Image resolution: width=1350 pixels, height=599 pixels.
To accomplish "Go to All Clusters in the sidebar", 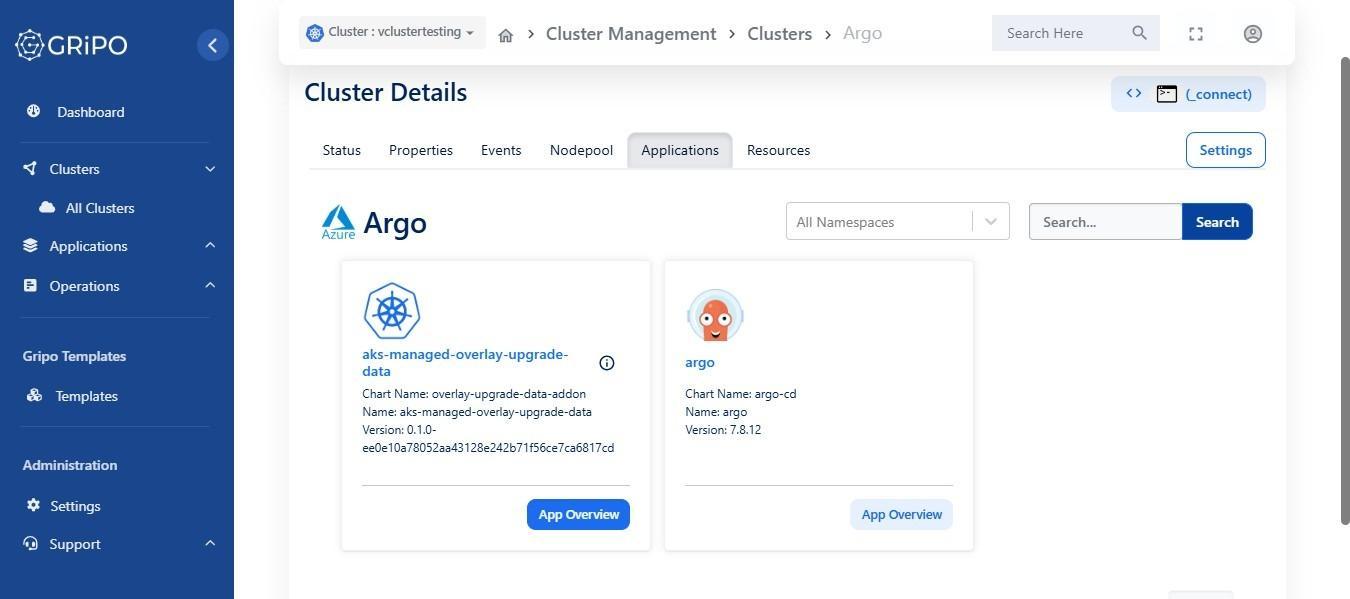I will (99, 208).
